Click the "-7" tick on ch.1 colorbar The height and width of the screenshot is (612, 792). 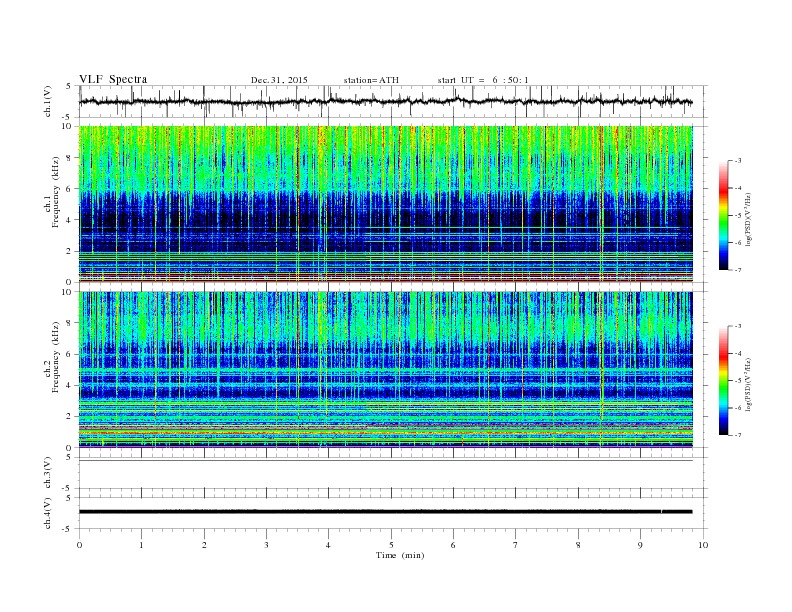[x=737, y=270]
